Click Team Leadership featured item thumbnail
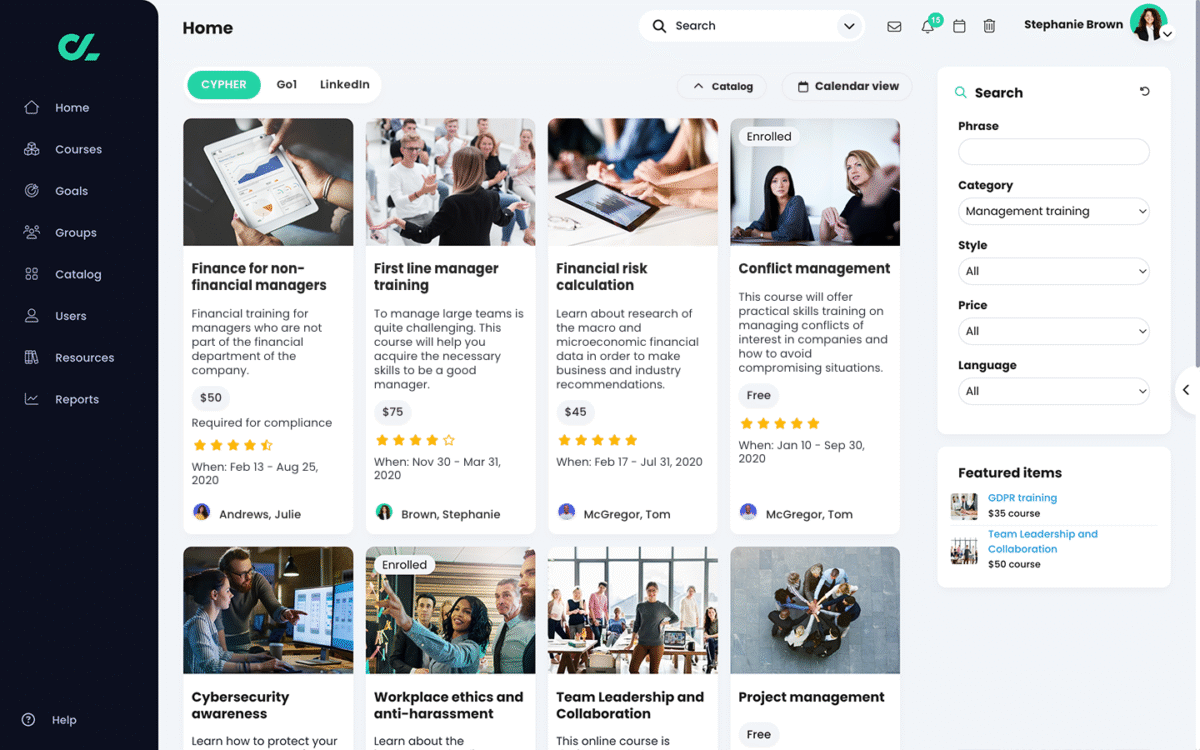The width and height of the screenshot is (1200, 750). pyautogui.click(x=964, y=550)
